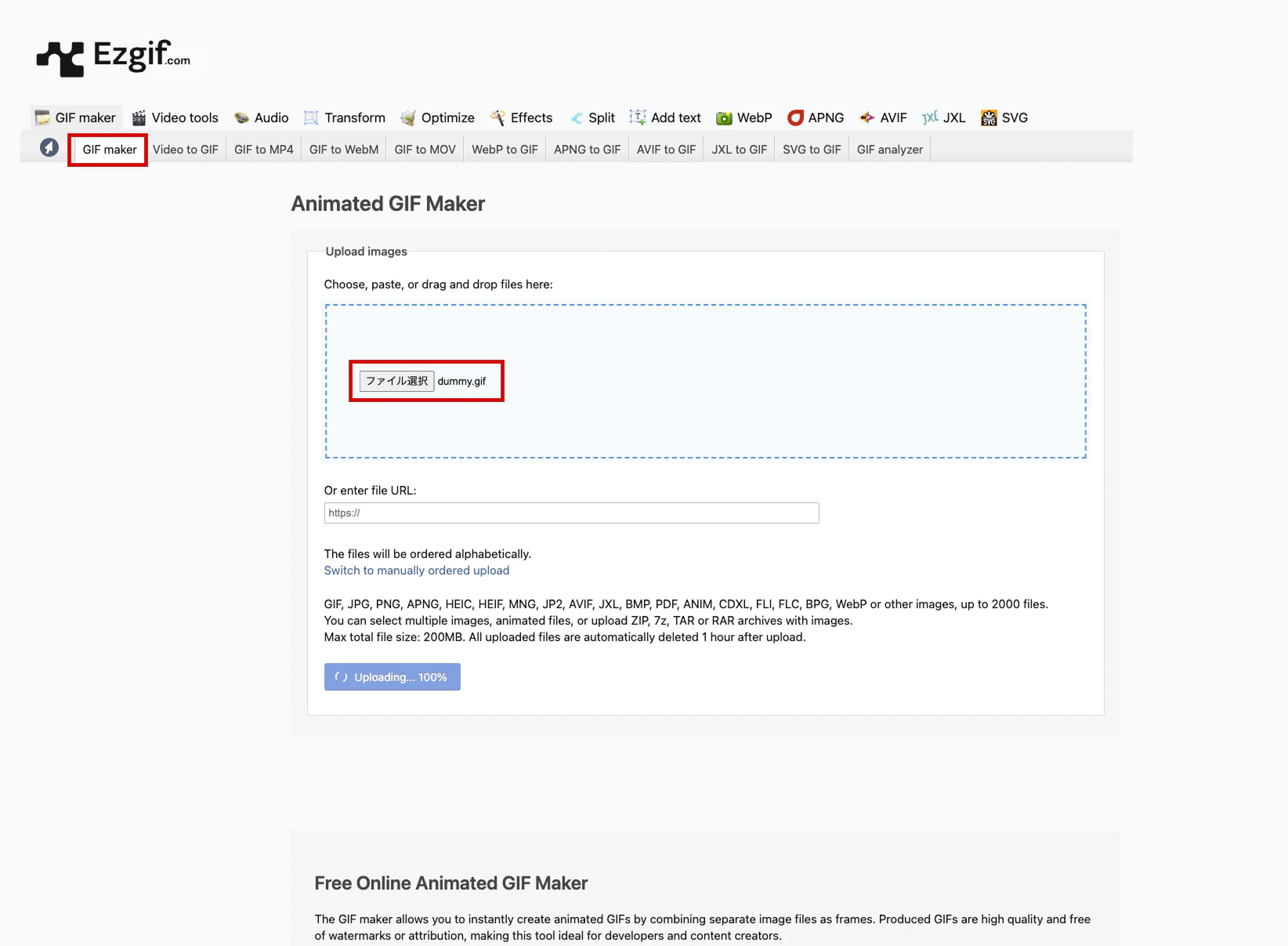
Task: Open the GIF analyzer tab
Action: tap(889, 150)
